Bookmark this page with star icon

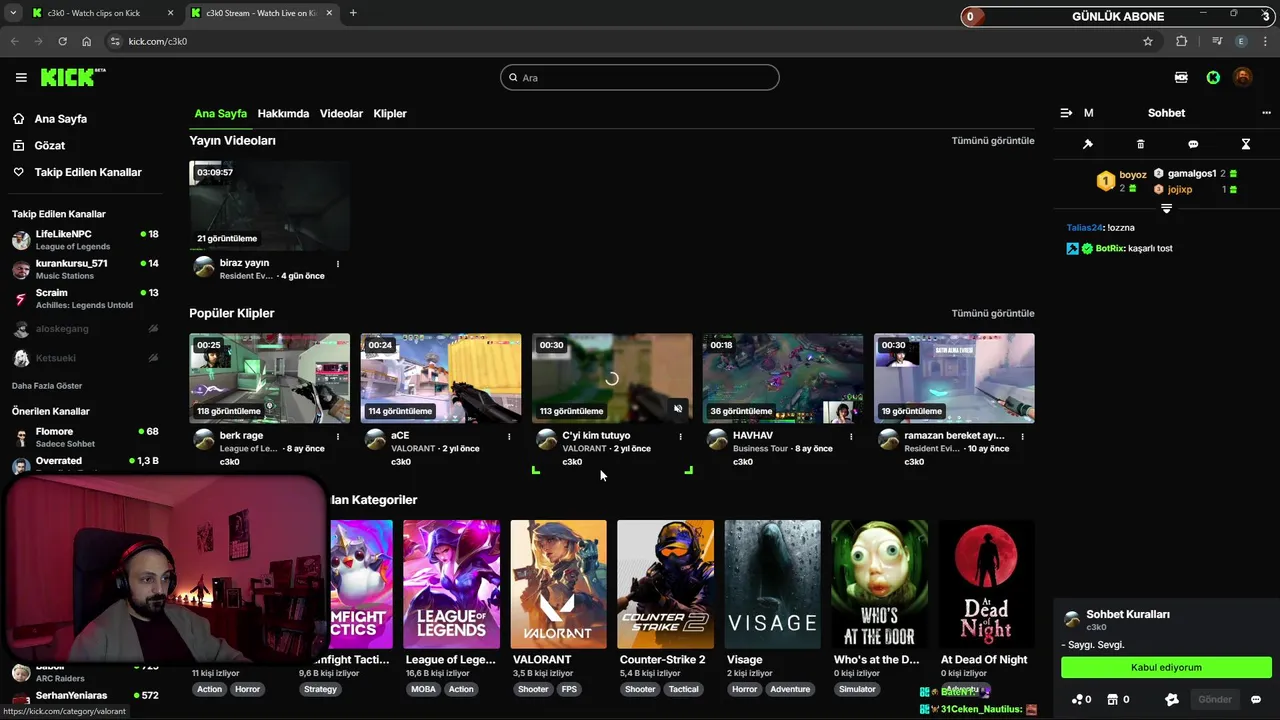click(x=1148, y=41)
